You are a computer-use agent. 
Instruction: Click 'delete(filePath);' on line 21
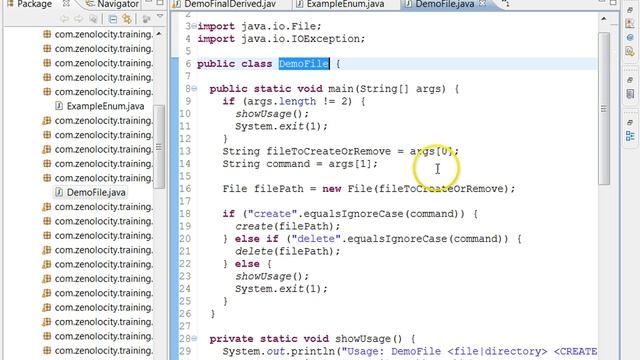[x=287, y=251]
